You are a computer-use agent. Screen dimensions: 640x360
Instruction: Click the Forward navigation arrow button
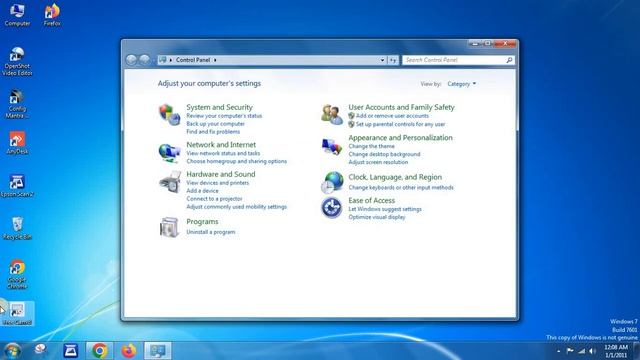point(144,60)
